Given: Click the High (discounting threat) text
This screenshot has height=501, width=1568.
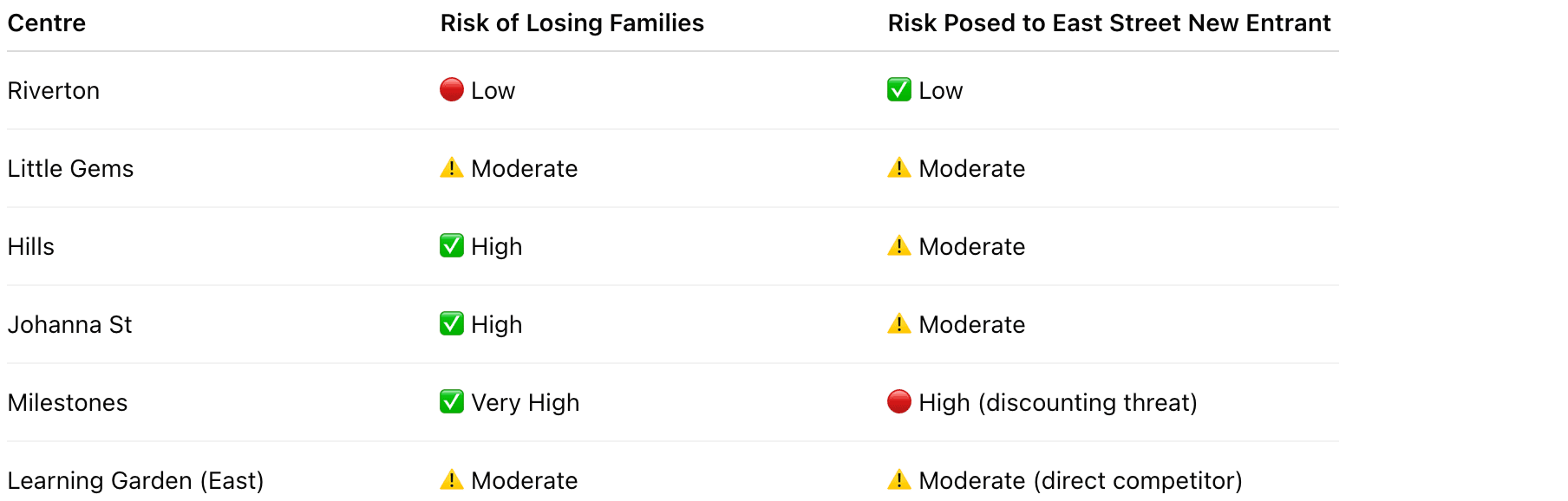Looking at the screenshot, I should [1057, 403].
